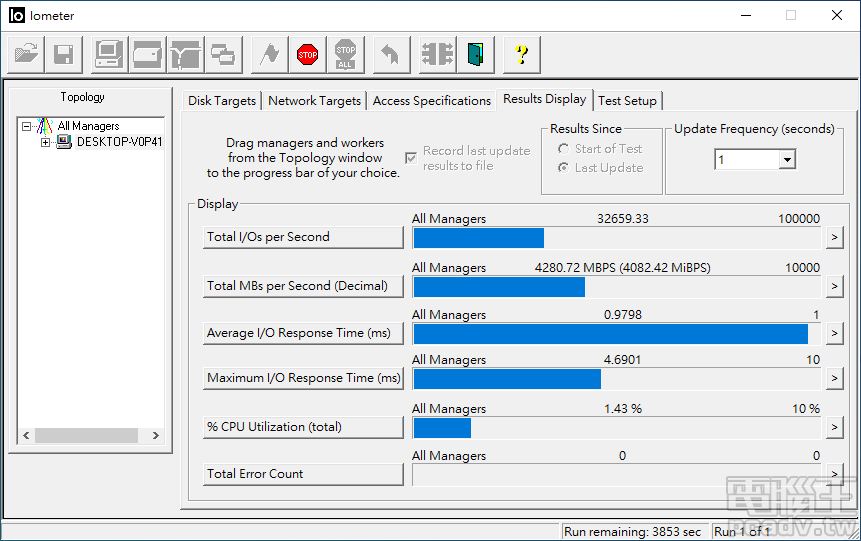This screenshot has height=541, width=861.
Task: Start new manager computer icon
Action: point(109,54)
